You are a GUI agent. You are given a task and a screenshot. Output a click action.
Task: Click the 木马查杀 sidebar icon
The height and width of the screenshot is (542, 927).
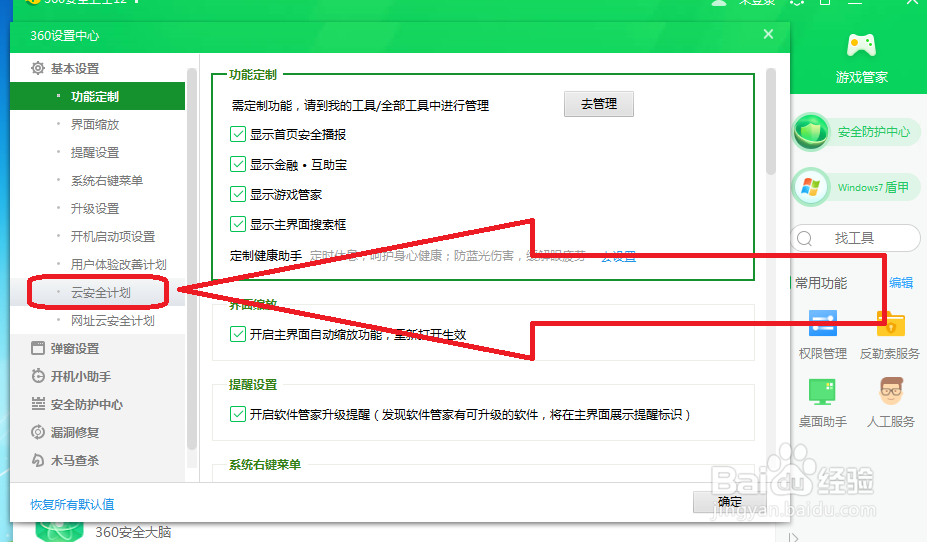point(38,460)
